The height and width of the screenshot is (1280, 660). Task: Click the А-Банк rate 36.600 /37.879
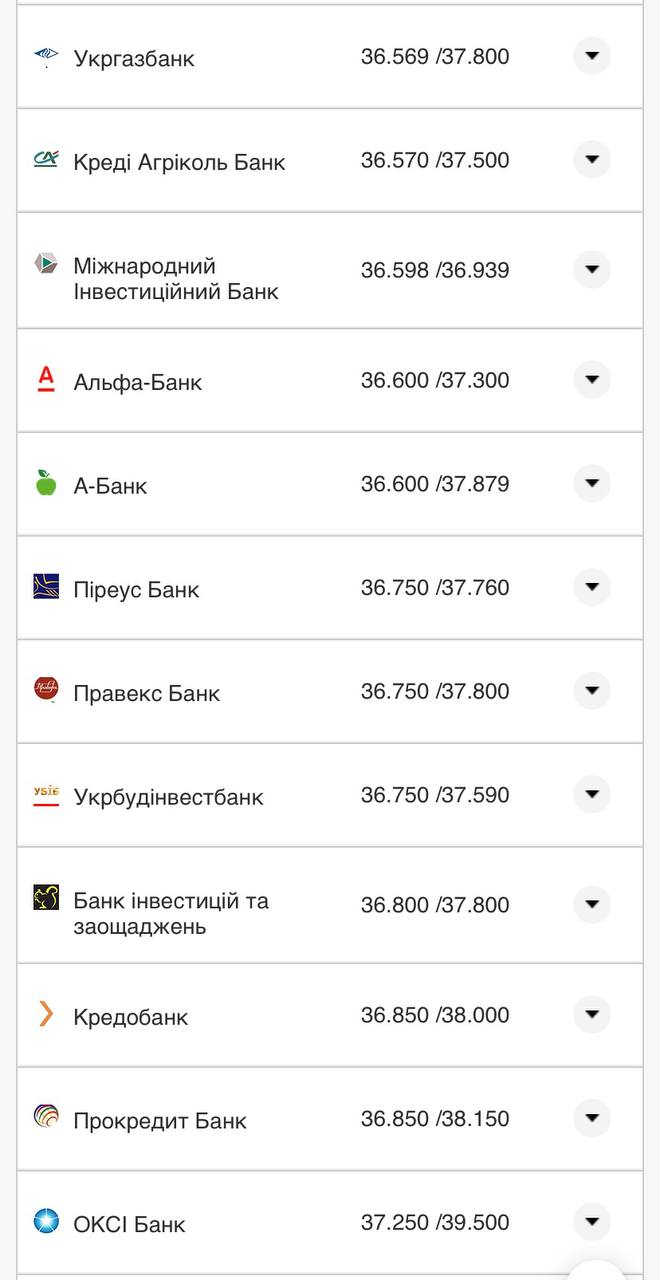435,484
